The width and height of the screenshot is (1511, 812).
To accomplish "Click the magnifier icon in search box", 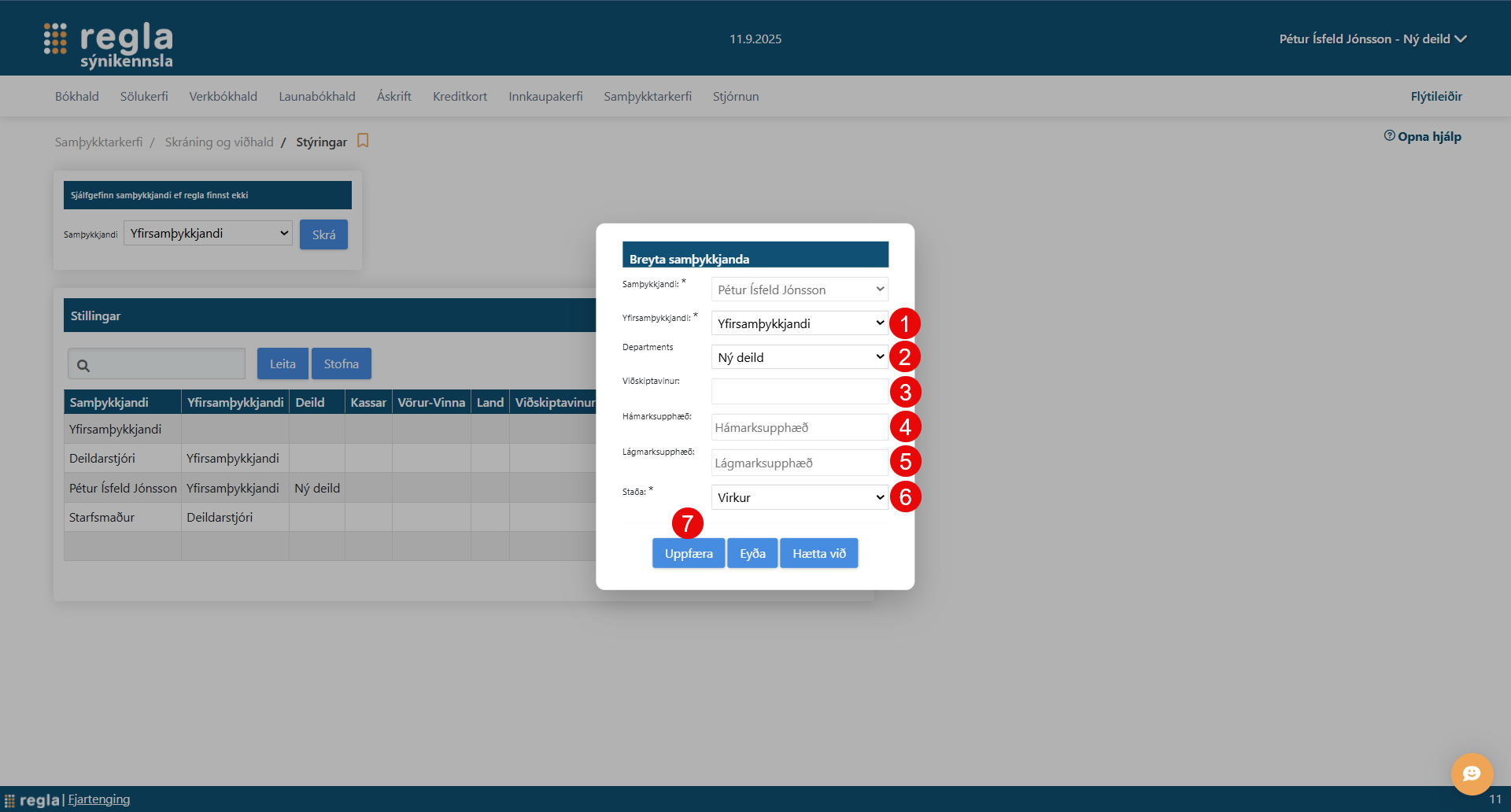I will pos(83,365).
